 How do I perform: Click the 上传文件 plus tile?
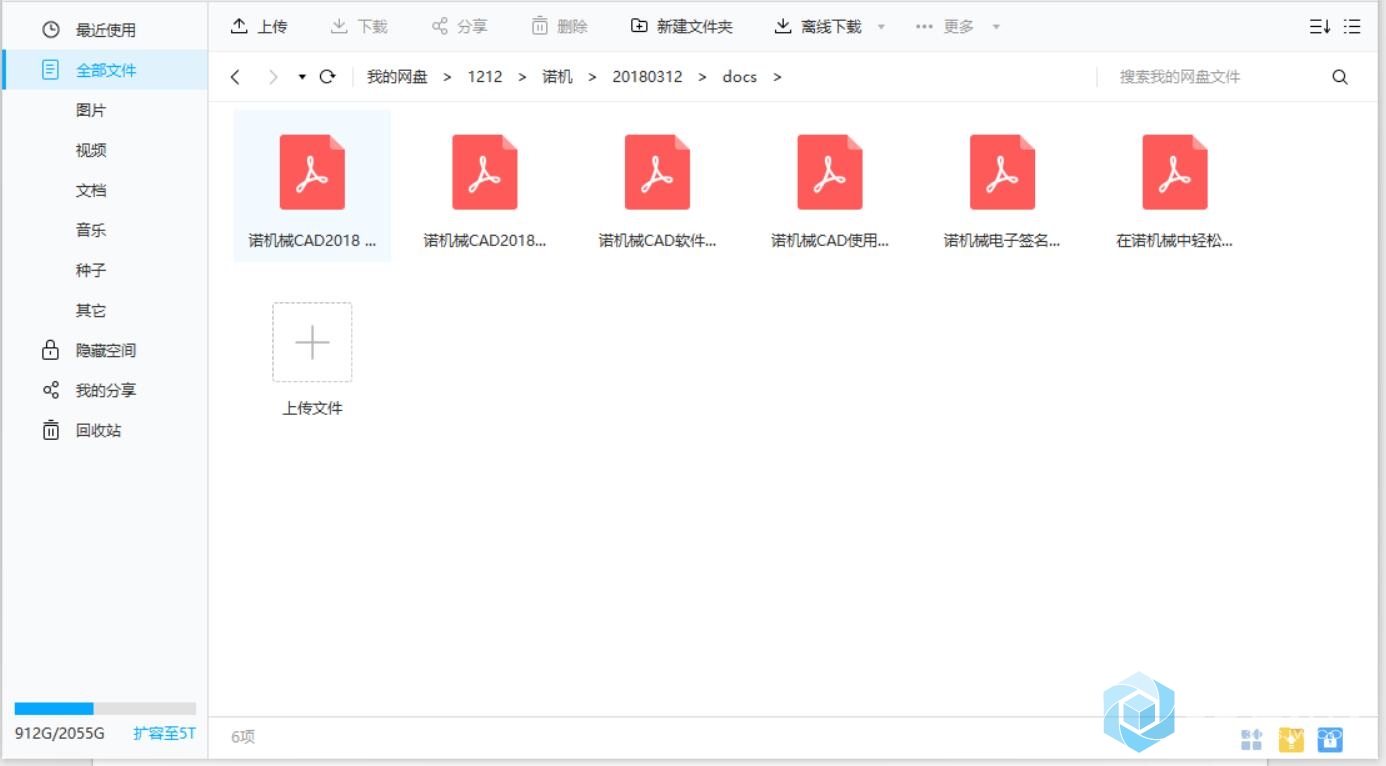pos(312,342)
